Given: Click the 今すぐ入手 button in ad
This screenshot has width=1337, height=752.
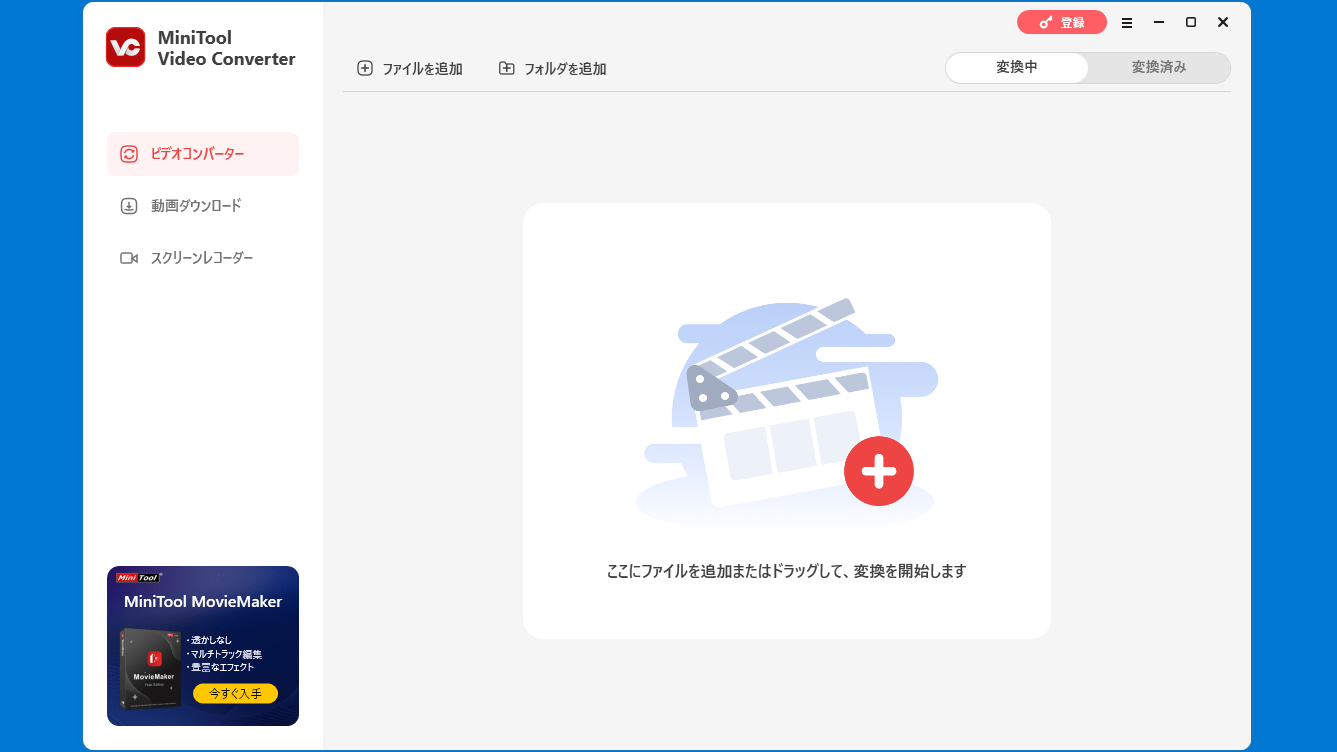Looking at the screenshot, I should [x=236, y=693].
